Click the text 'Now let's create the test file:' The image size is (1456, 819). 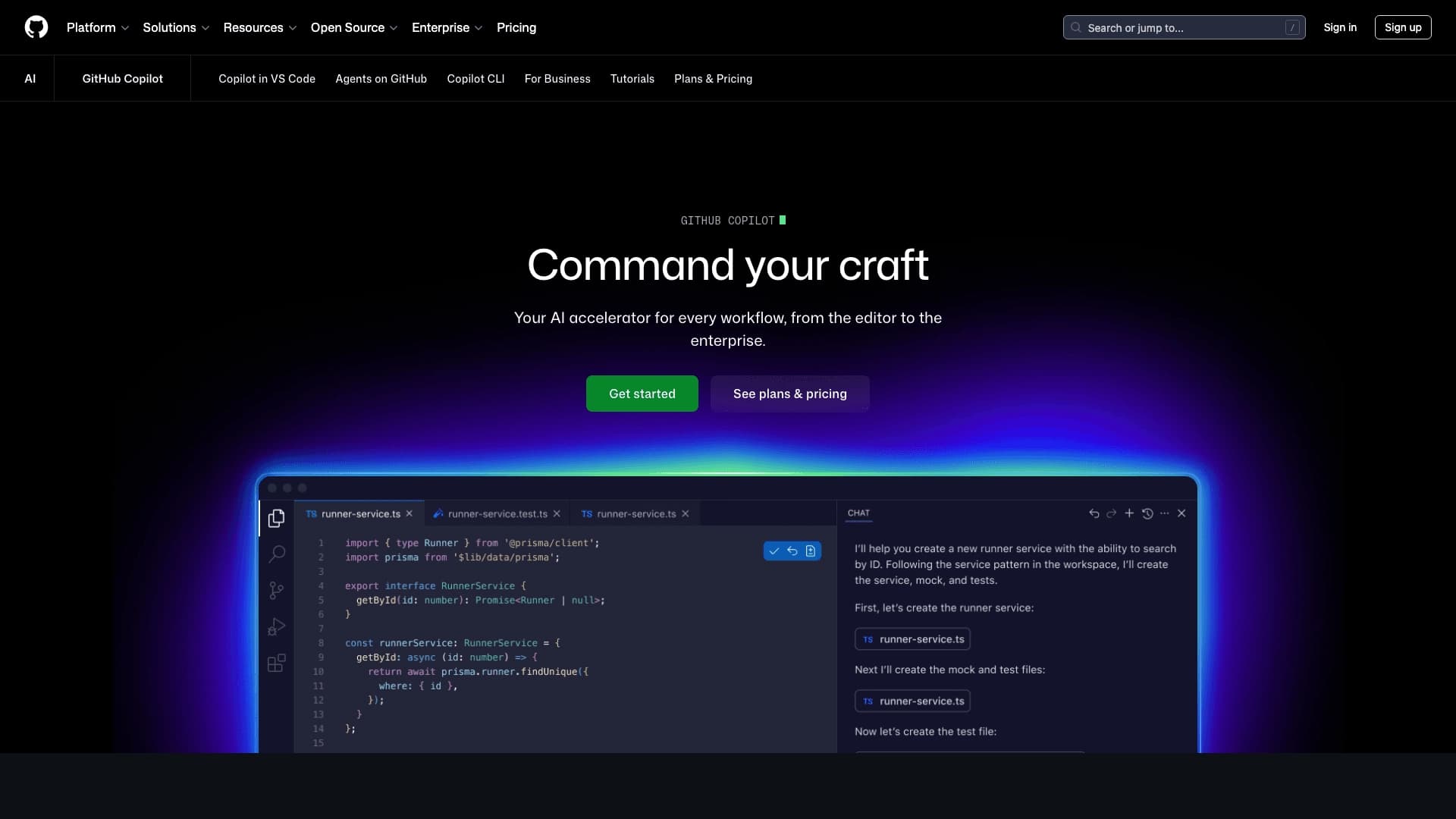[x=925, y=732]
